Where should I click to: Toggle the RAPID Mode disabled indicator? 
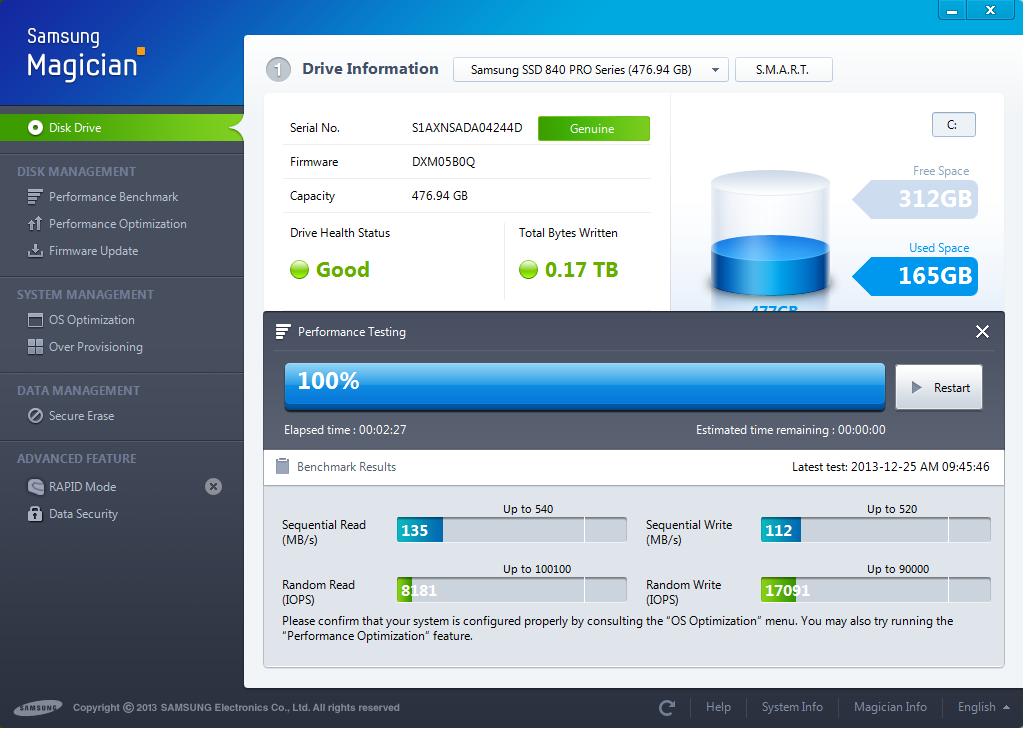[x=213, y=487]
